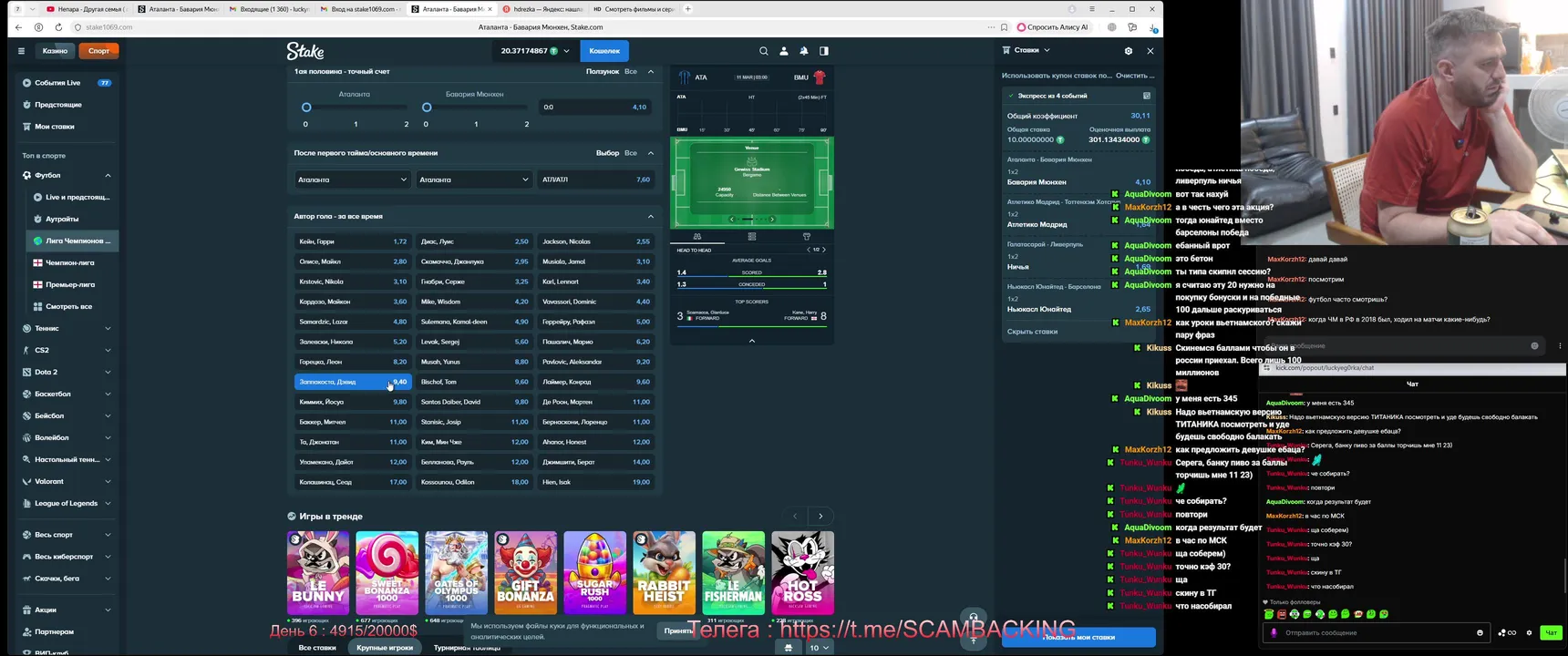Click the settings gear in the Ставки panel
1568x656 pixels.
point(1129,51)
